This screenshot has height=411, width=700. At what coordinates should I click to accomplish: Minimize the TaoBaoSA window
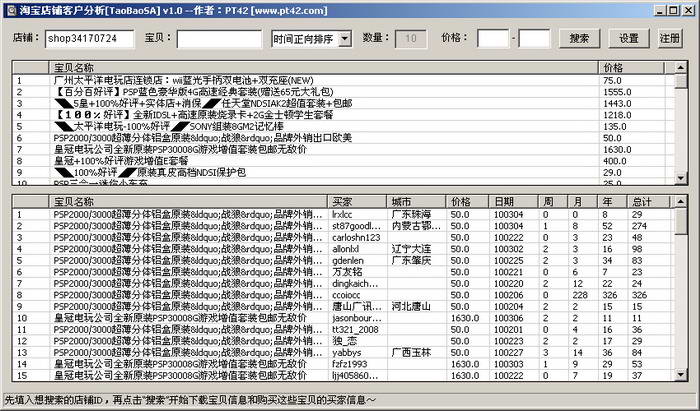click(661, 10)
